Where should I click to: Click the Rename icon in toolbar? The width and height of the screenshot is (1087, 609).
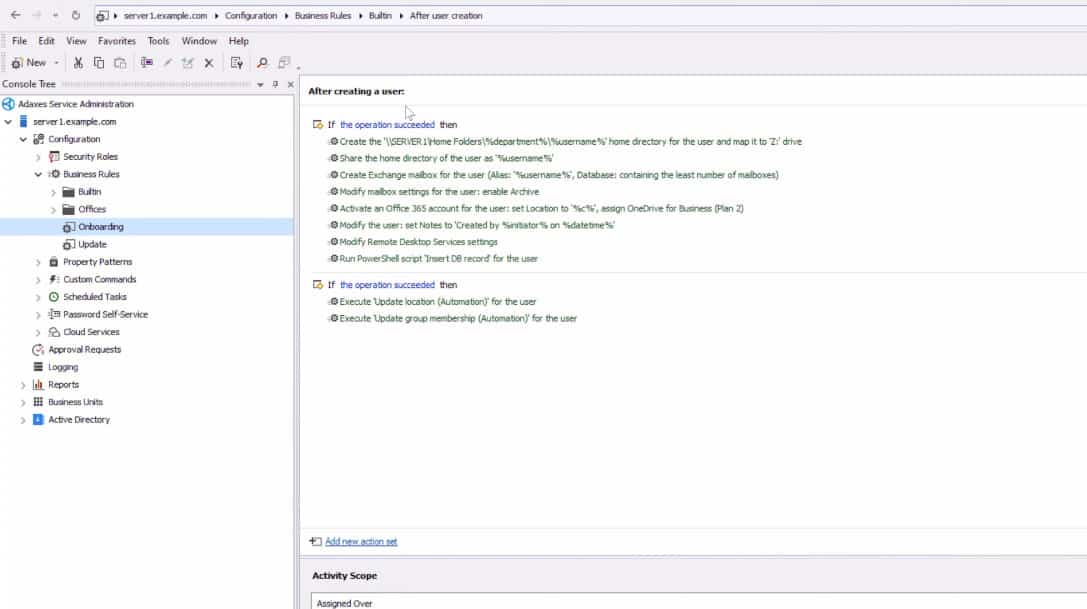(x=168, y=63)
